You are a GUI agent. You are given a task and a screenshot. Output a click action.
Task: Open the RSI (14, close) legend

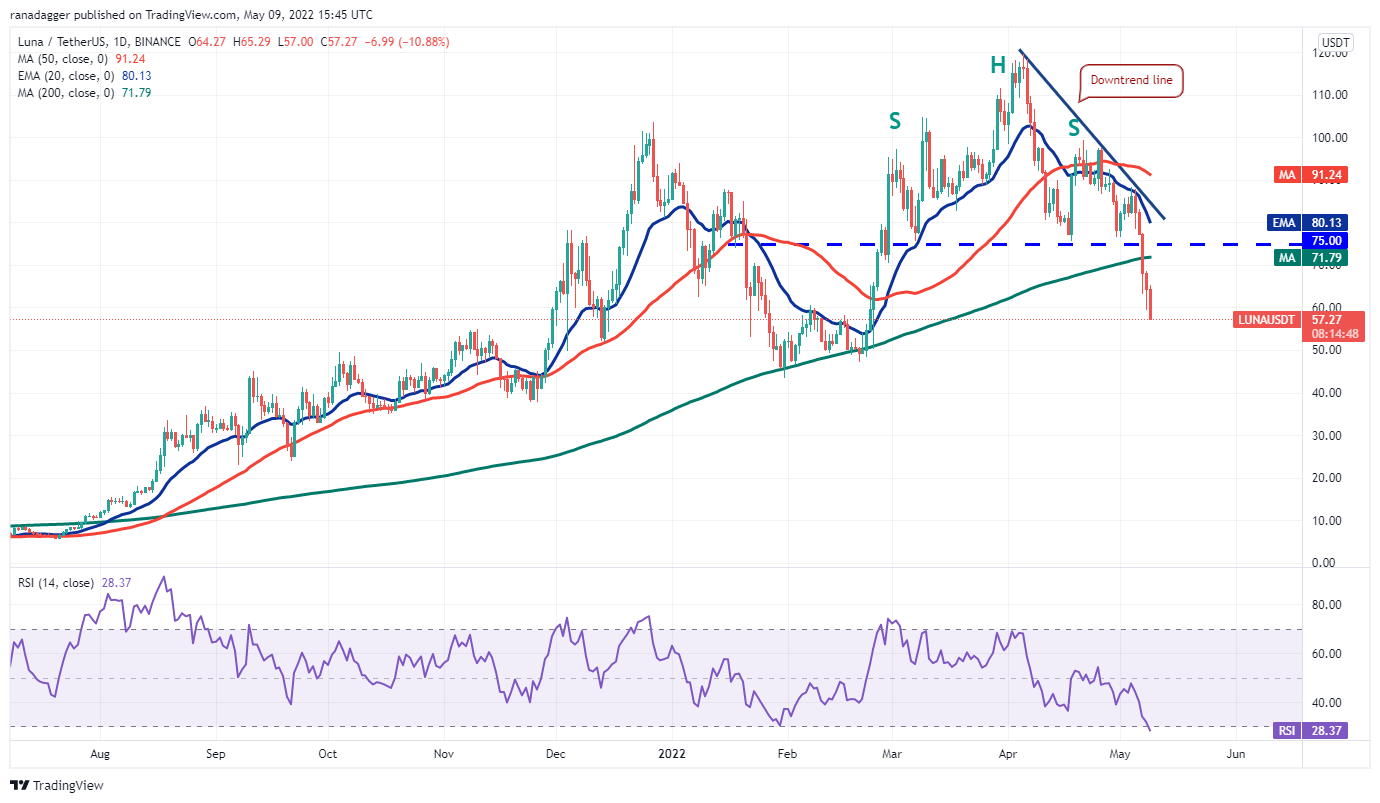73,582
